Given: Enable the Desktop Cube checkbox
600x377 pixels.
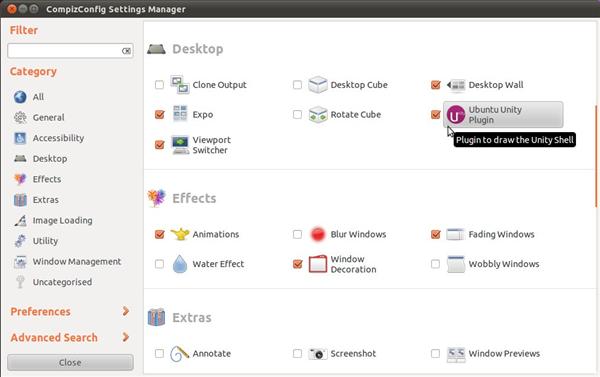Looking at the screenshot, I should click(297, 85).
